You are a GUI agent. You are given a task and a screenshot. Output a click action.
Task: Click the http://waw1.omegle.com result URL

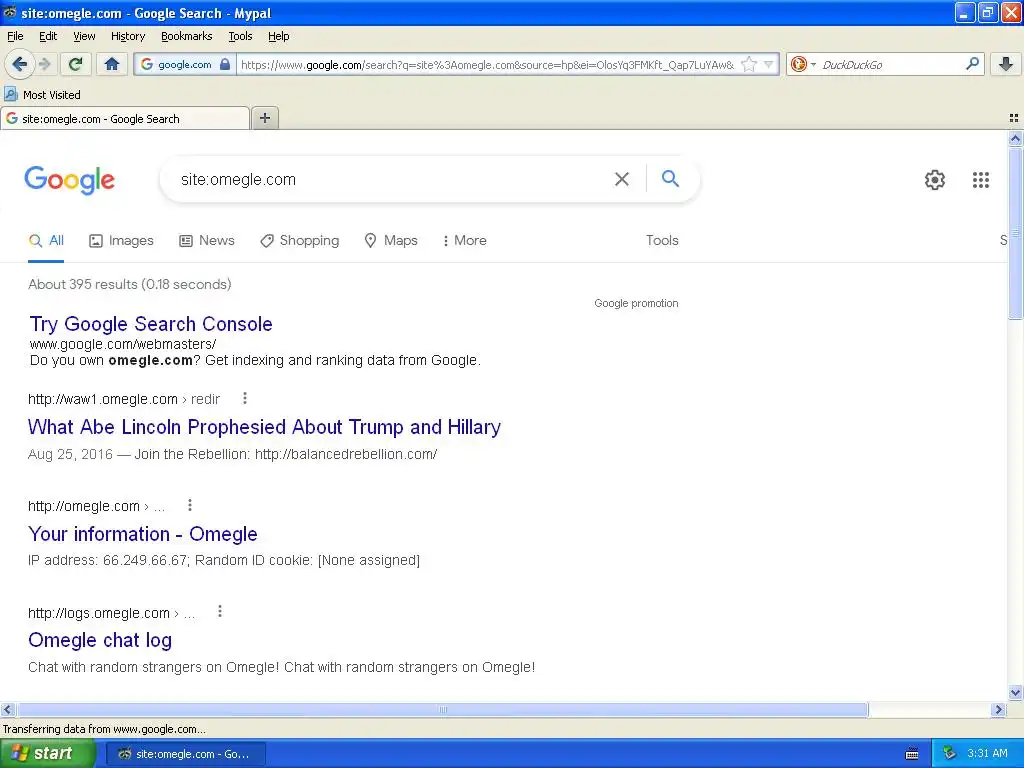tap(103, 399)
